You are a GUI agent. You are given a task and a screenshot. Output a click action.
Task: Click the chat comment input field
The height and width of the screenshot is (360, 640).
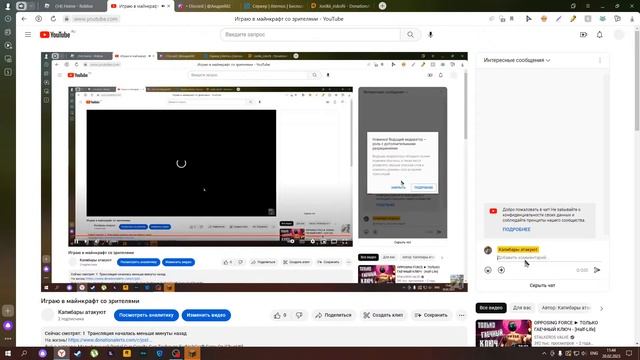click(x=548, y=258)
